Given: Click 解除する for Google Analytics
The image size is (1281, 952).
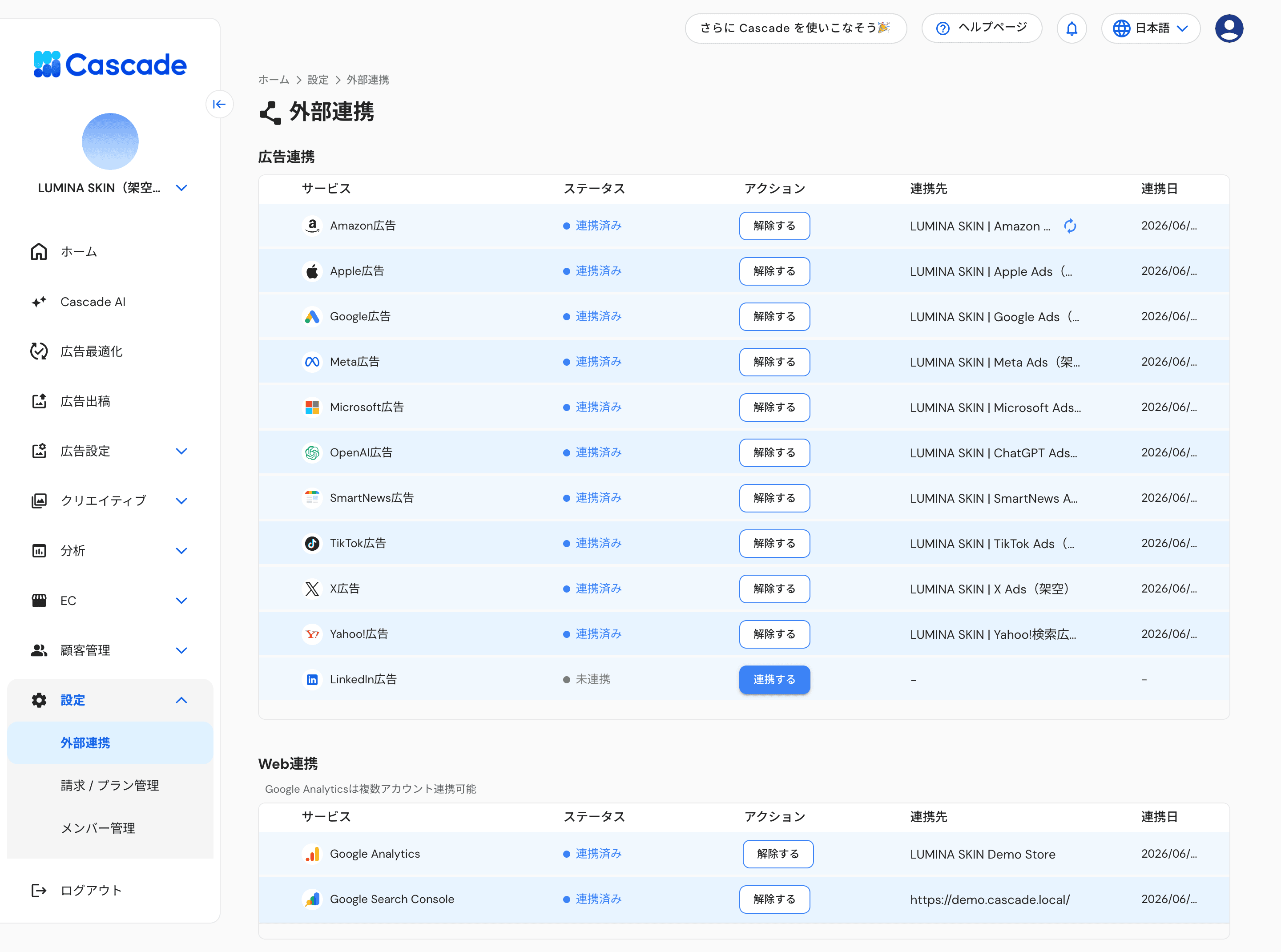Looking at the screenshot, I should point(778,854).
